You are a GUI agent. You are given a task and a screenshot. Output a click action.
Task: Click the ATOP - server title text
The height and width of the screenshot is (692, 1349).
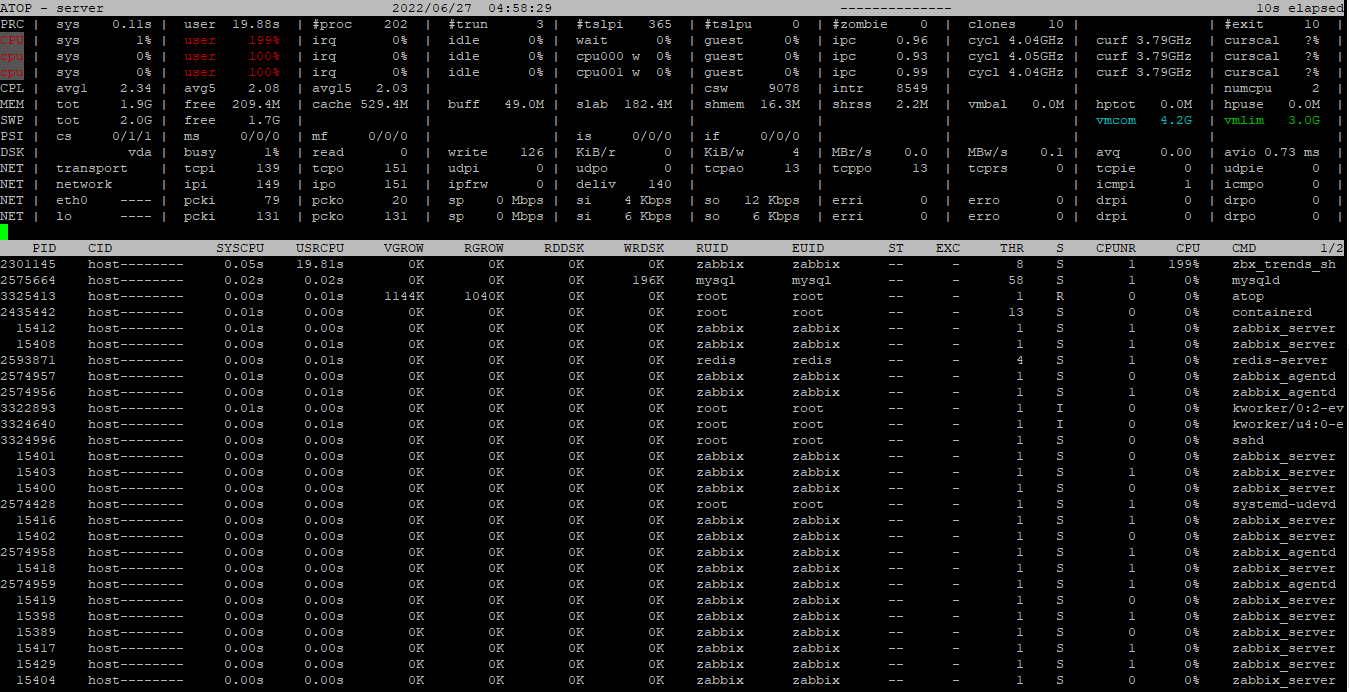(52, 8)
